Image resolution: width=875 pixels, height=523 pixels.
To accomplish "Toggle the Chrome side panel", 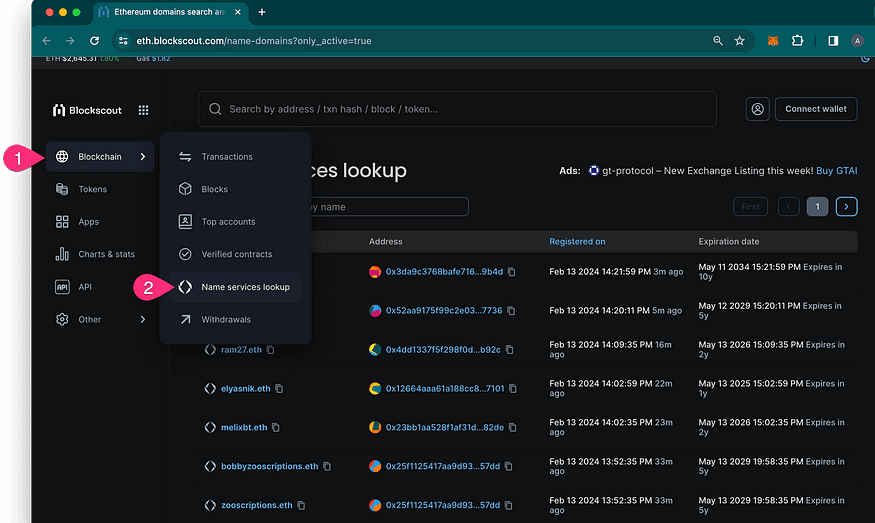I will pos(833,41).
